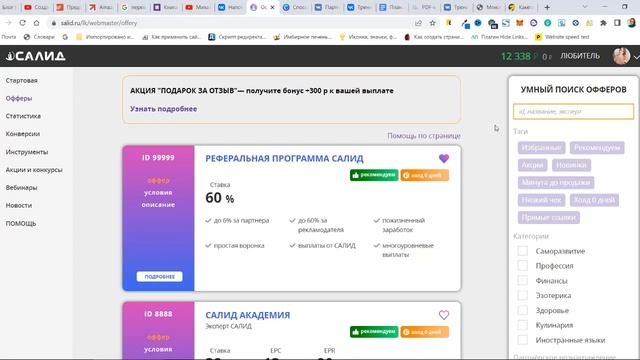Click the MetaMask fox extension icon

(519, 23)
